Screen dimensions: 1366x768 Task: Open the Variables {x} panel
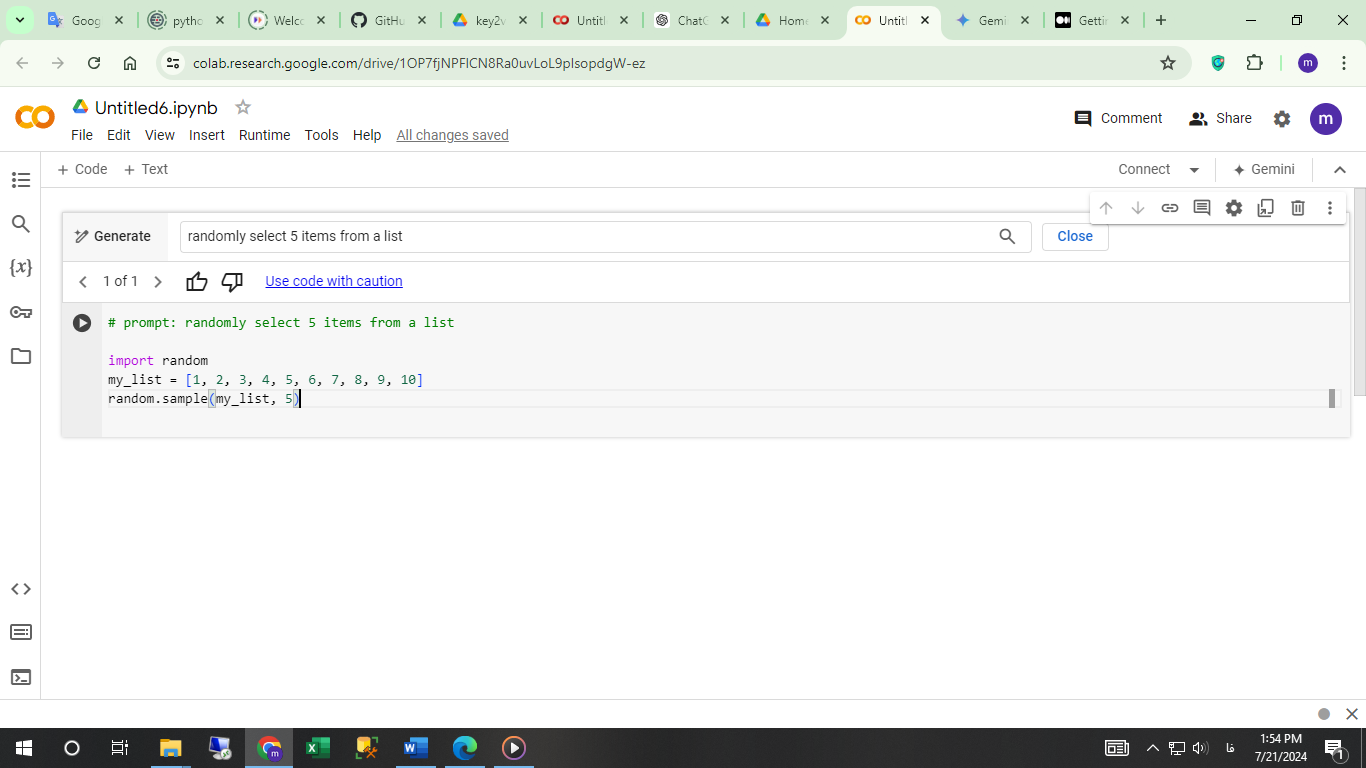pos(20,267)
